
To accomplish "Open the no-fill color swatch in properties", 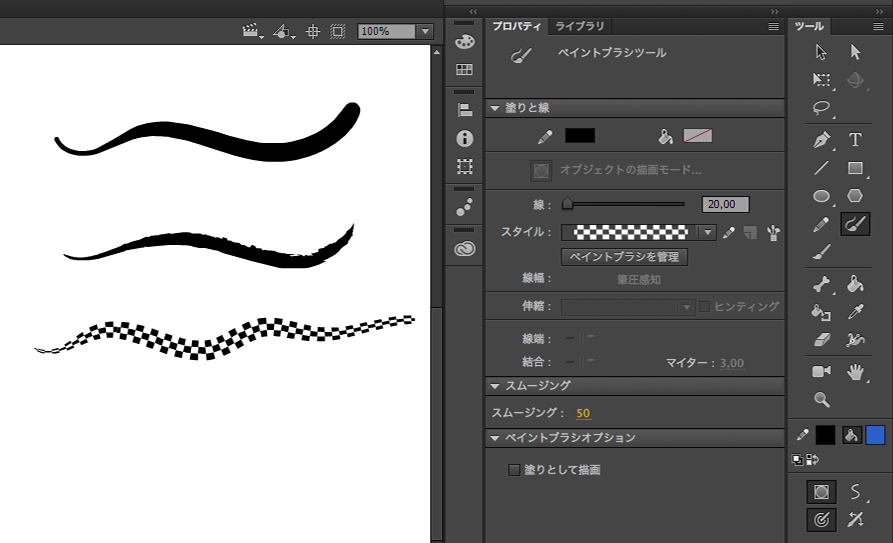I will pyautogui.click(x=698, y=136).
